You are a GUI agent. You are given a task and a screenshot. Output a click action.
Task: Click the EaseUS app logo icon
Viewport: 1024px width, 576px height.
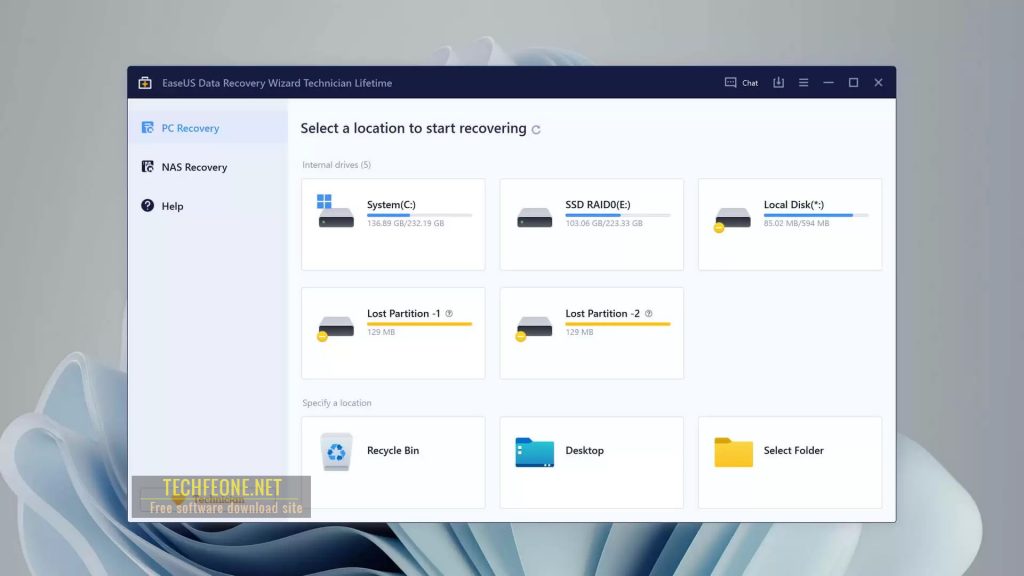[x=145, y=83]
